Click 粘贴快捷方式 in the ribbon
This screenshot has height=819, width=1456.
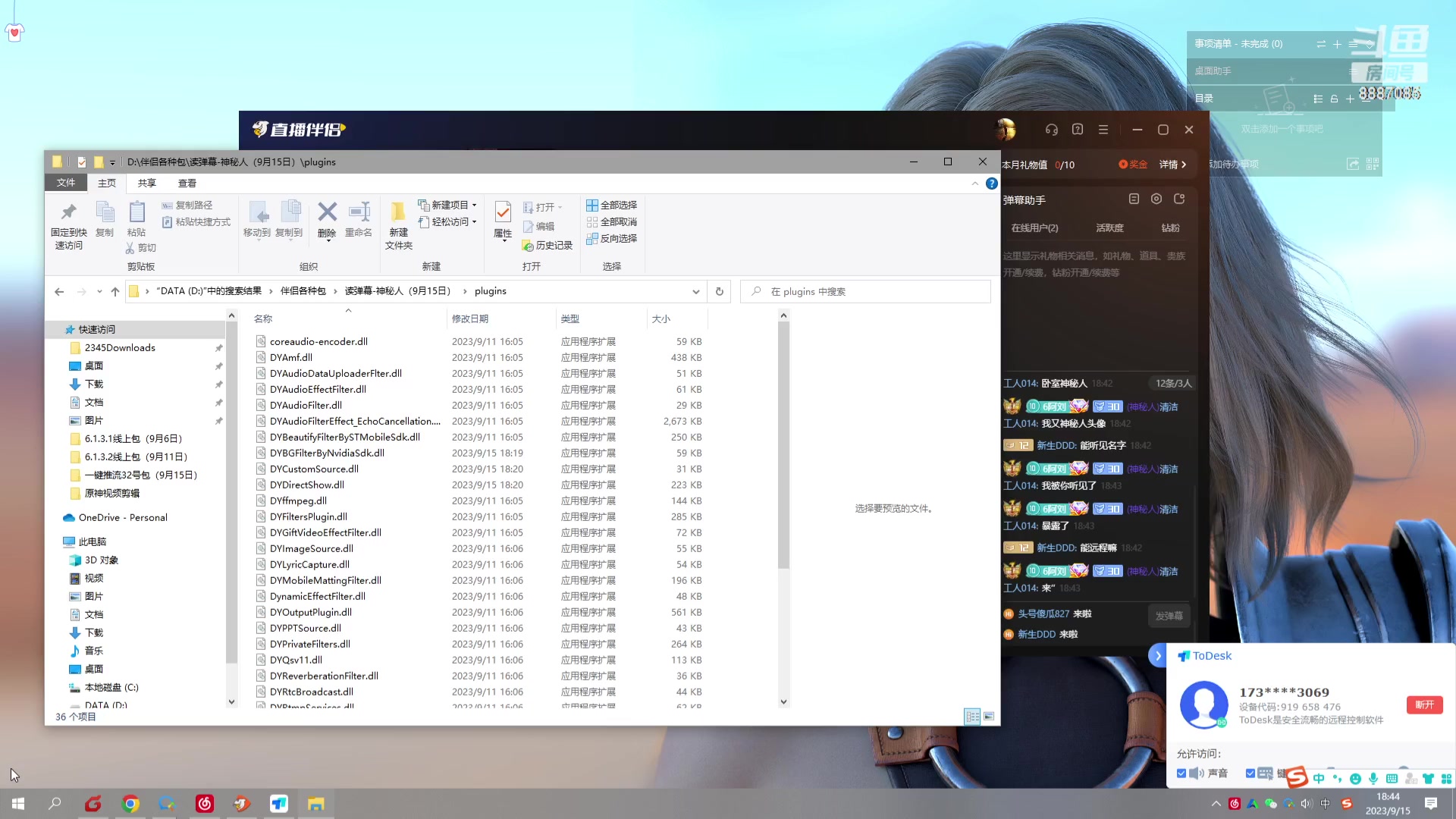point(196,222)
